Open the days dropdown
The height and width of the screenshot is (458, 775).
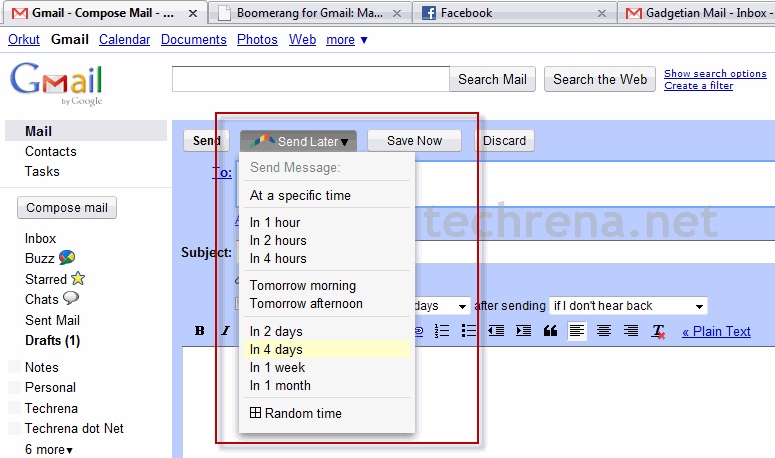[442, 306]
